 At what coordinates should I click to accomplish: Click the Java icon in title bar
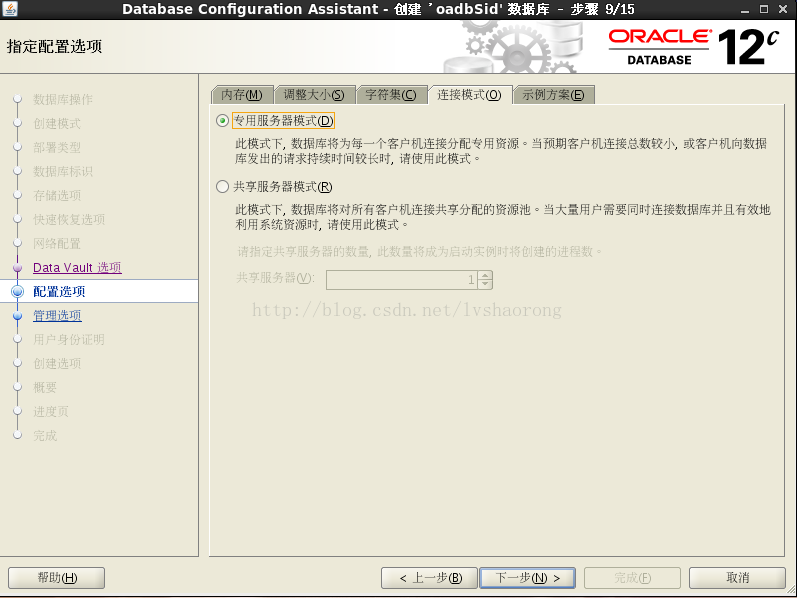click(10, 9)
